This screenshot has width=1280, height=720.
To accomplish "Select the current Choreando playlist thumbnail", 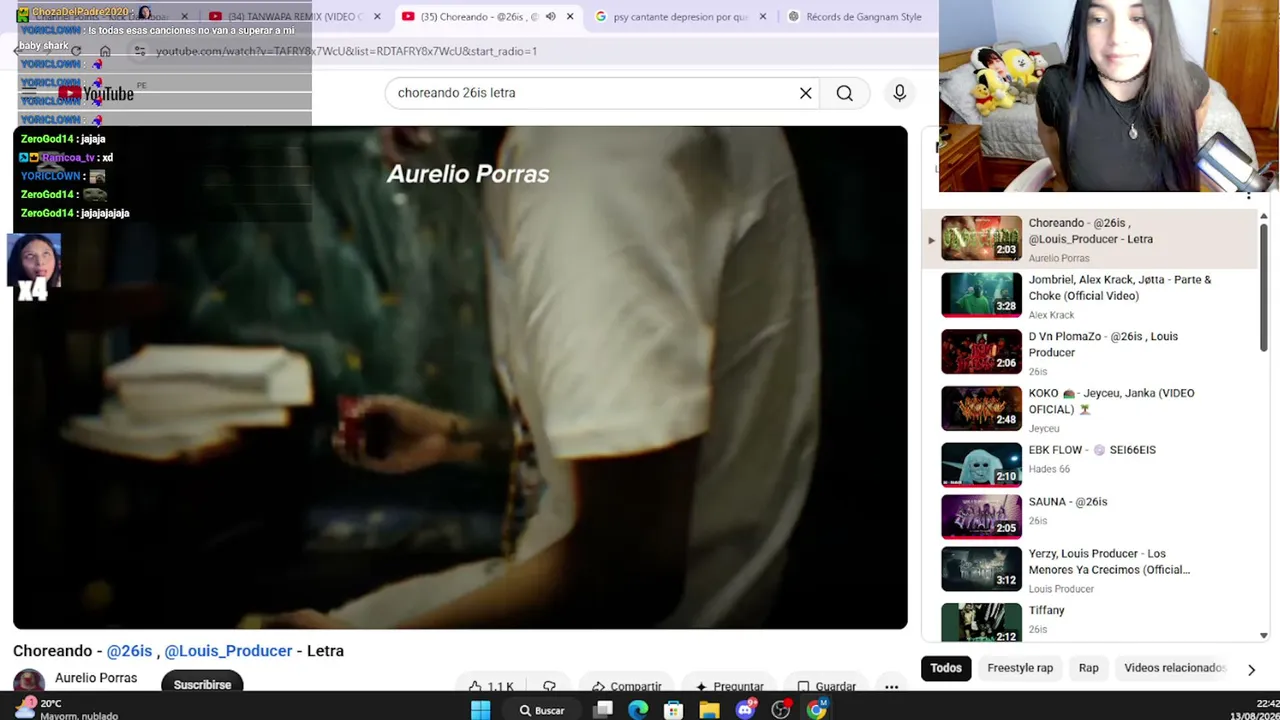I will coord(981,238).
